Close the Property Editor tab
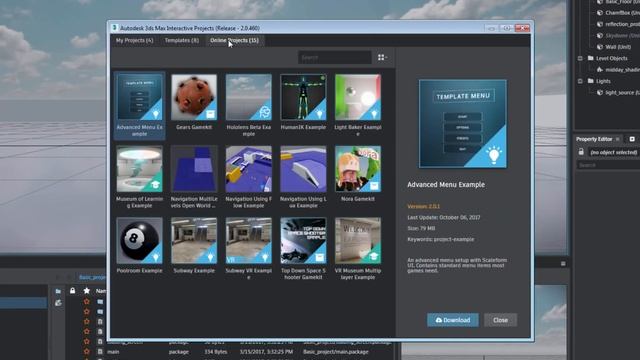Image resolution: width=640 pixels, height=360 pixels. (x=618, y=139)
